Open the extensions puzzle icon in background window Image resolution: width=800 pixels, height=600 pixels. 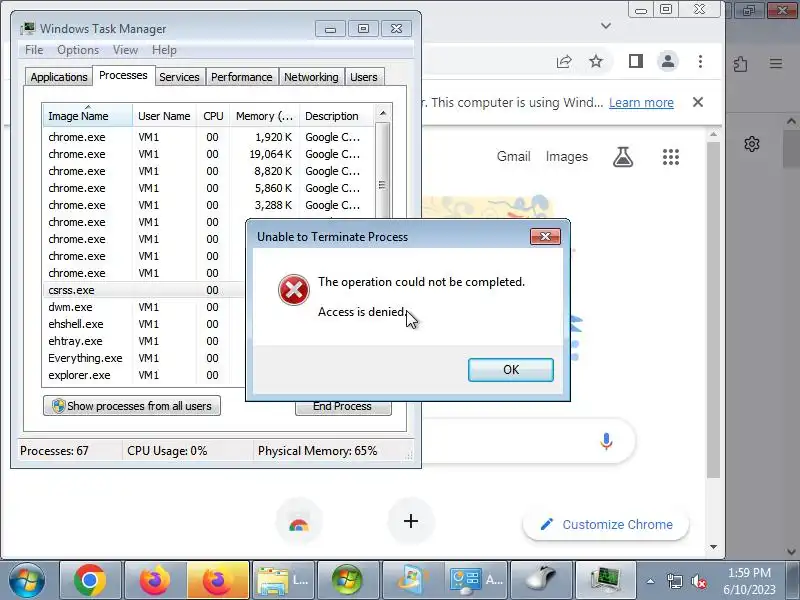[740, 64]
